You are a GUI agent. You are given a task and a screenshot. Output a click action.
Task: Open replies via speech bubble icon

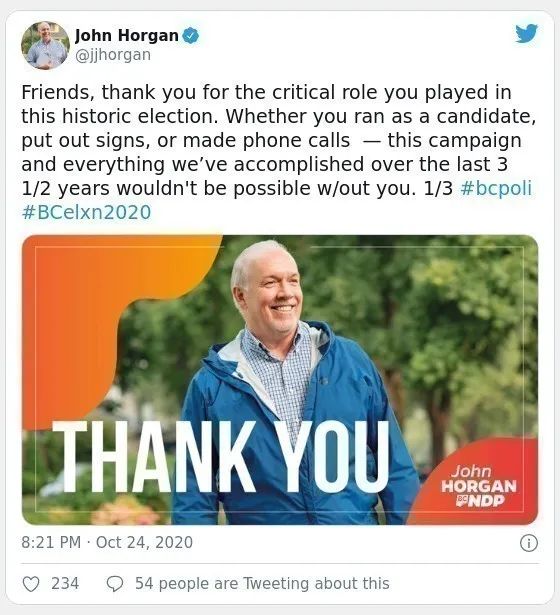pos(115,584)
